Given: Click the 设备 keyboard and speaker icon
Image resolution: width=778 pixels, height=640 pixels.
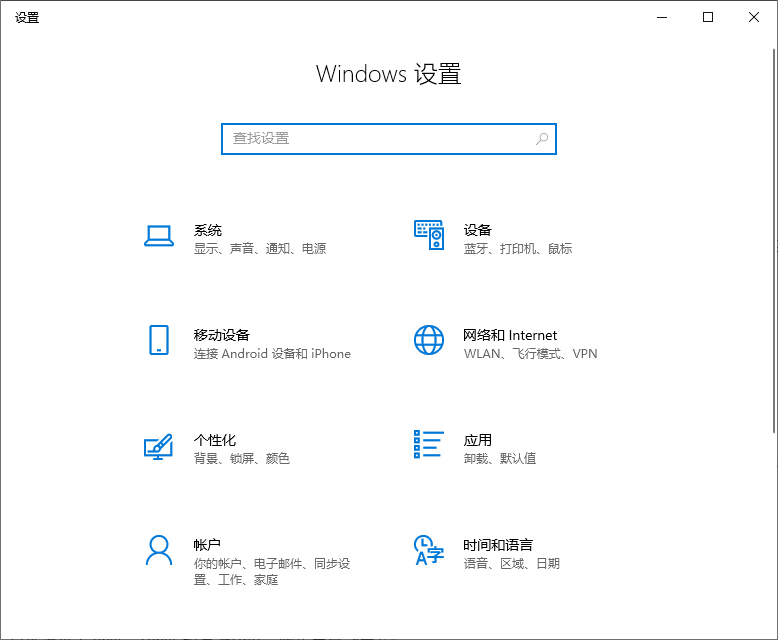Looking at the screenshot, I should click(x=428, y=236).
